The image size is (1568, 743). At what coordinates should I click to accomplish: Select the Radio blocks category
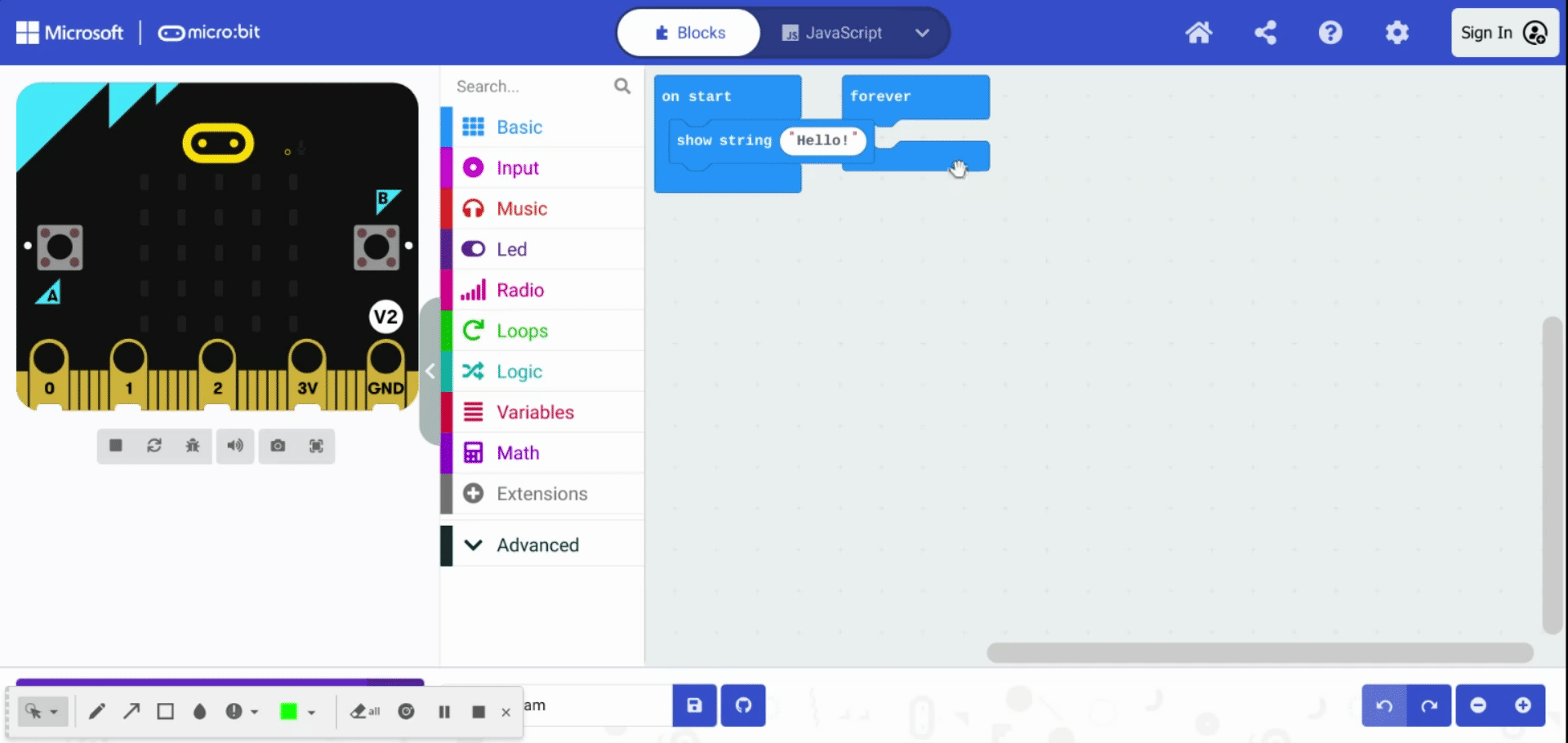tap(520, 290)
